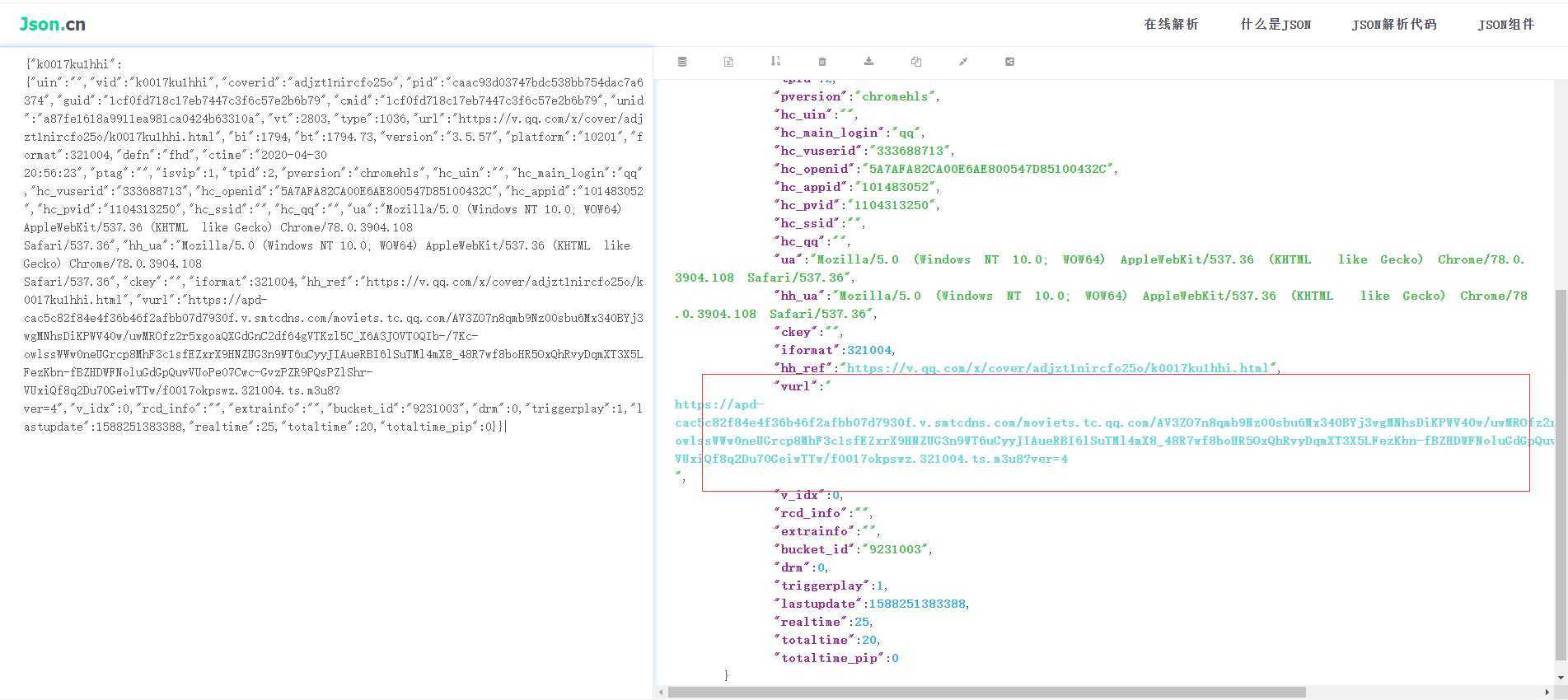Click the Json.cn logo
The height and width of the screenshot is (700, 1568).
53,24
